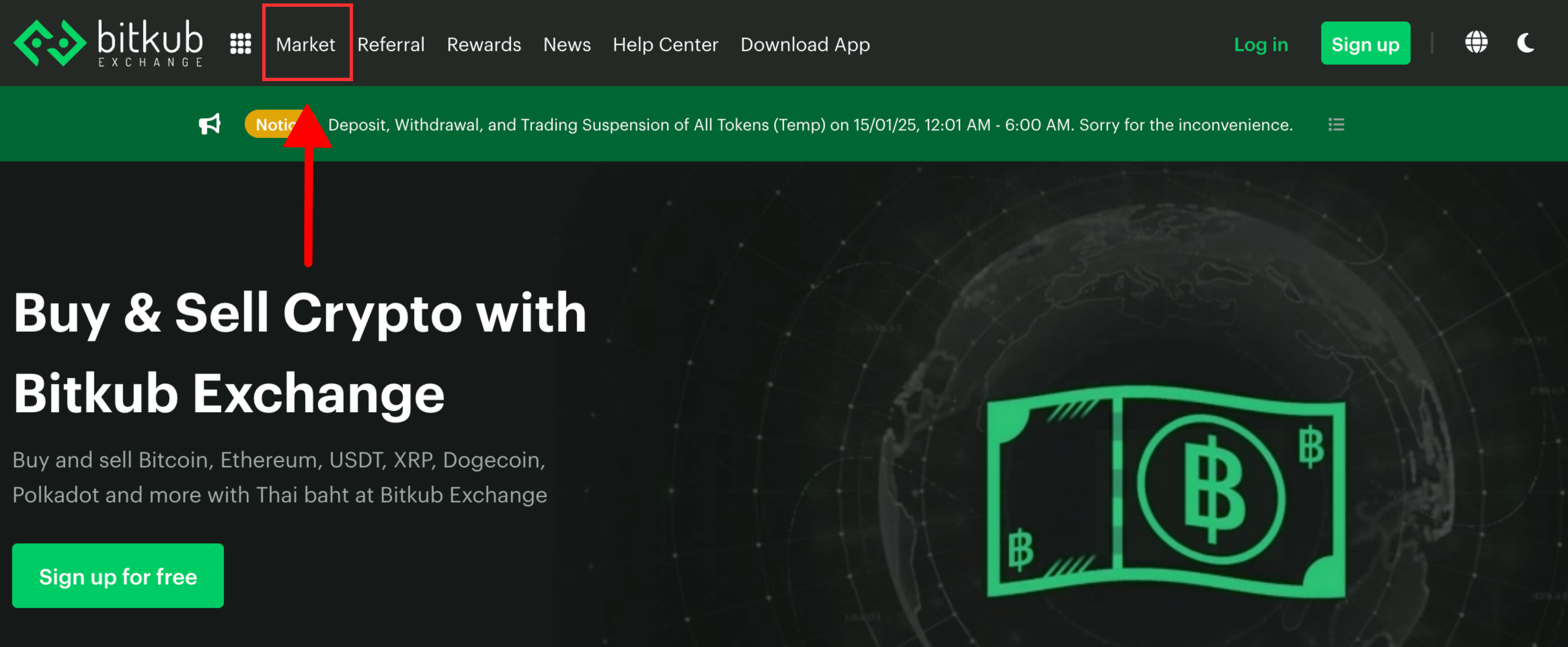
Task: Click the Sign up for free button
Action: [118, 576]
